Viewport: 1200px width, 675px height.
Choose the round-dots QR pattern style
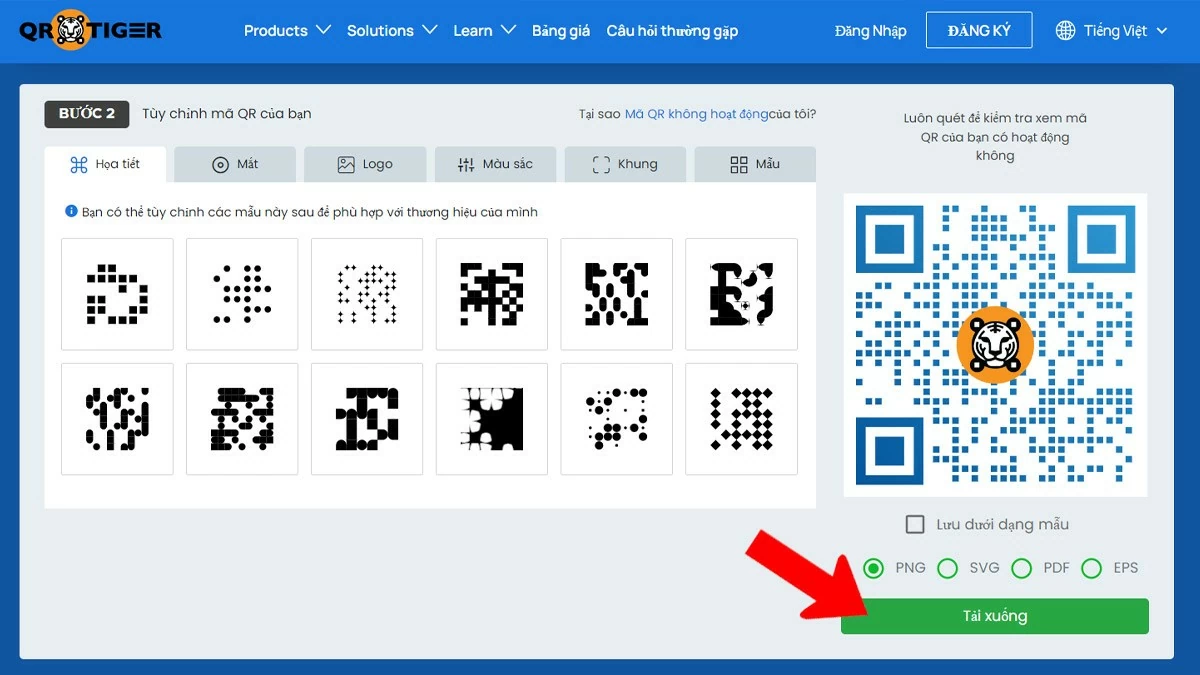242,293
